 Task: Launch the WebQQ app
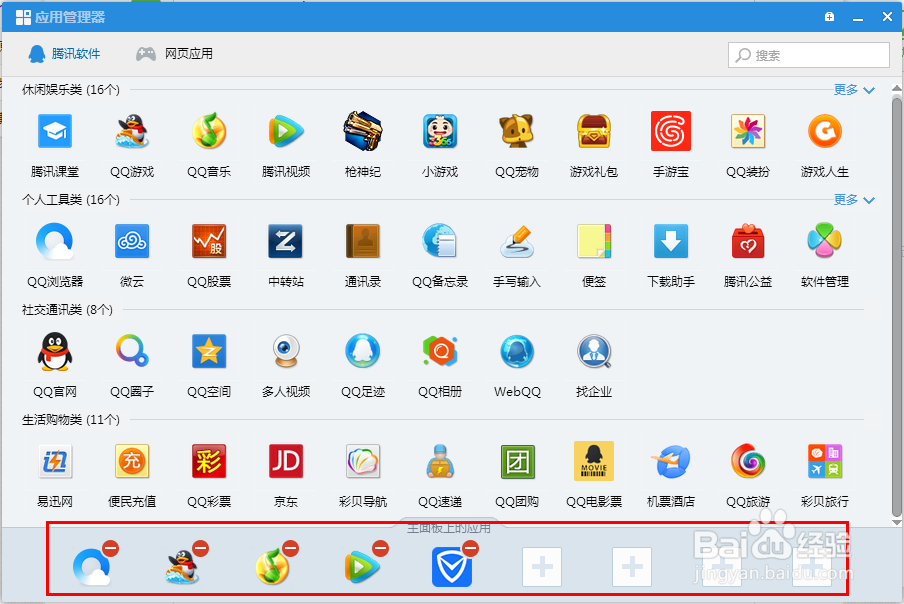(x=517, y=351)
